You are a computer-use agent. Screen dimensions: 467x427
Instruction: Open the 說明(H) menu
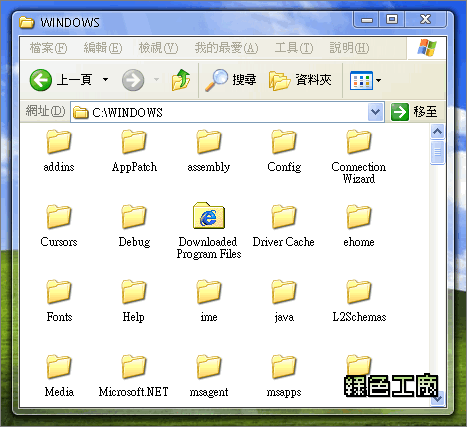click(349, 48)
